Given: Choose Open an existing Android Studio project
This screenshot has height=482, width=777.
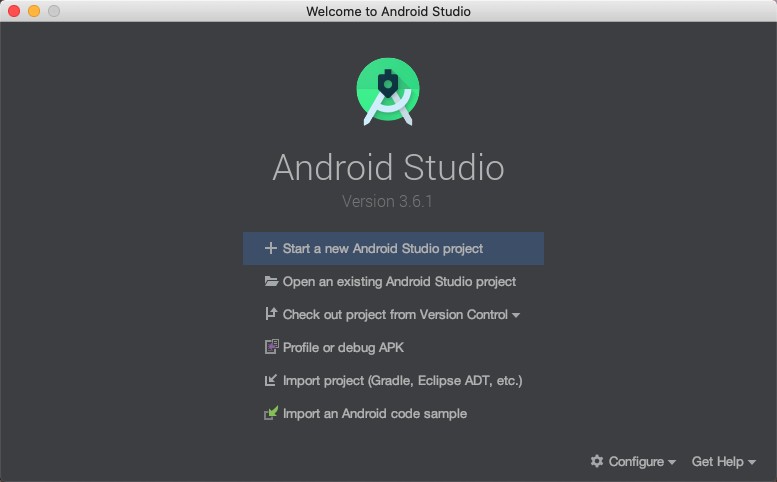Looking at the screenshot, I should coord(399,282).
